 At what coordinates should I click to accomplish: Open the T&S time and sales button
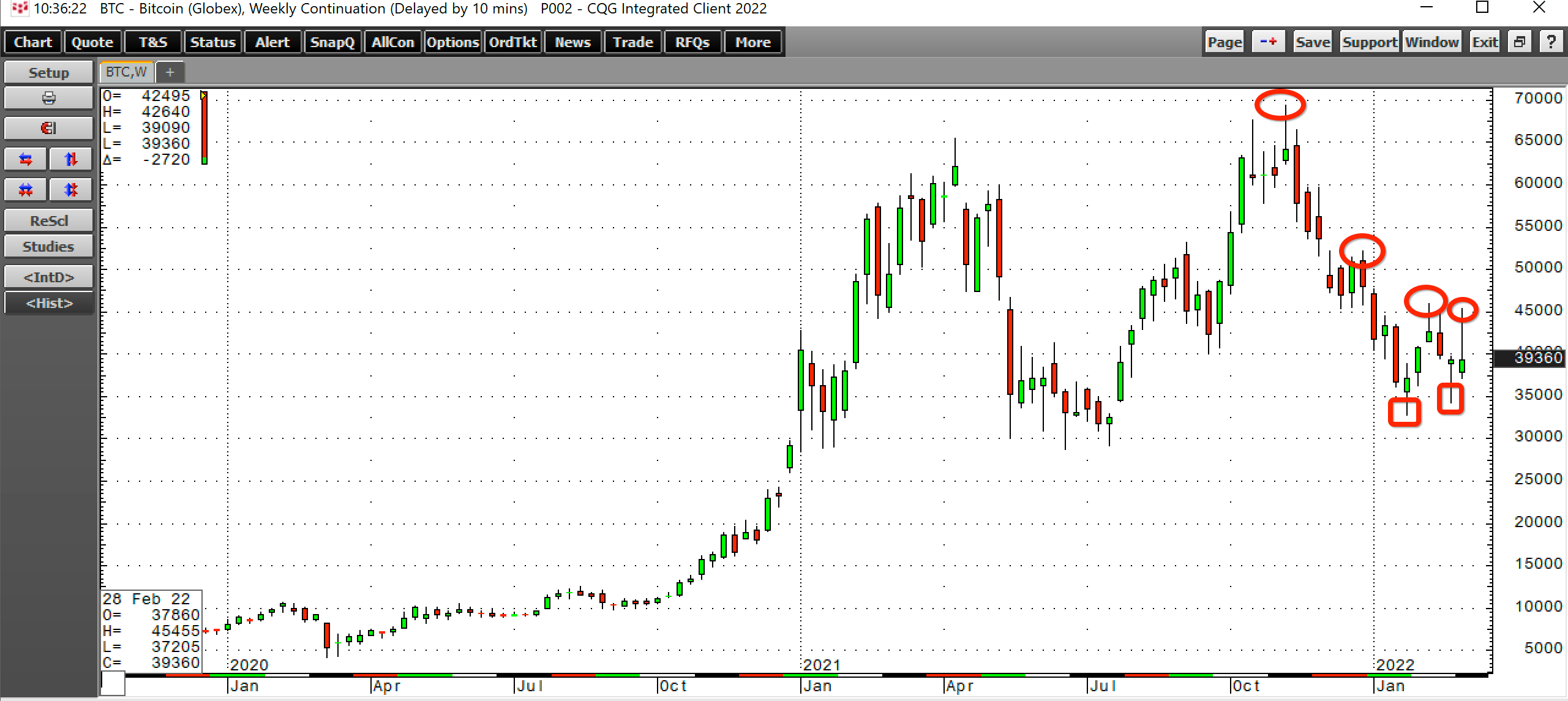pyautogui.click(x=152, y=42)
